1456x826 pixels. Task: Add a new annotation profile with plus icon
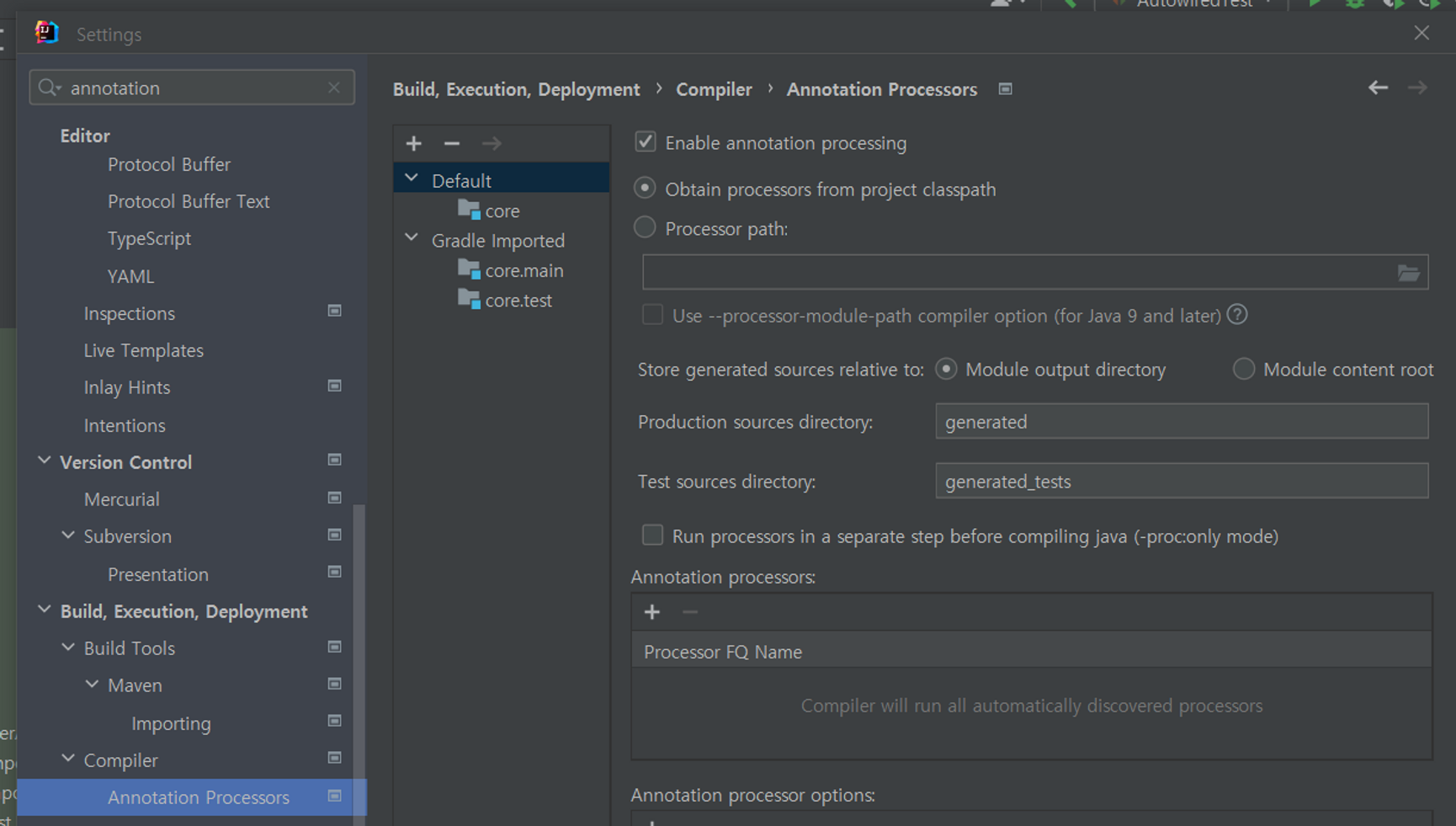pyautogui.click(x=413, y=143)
